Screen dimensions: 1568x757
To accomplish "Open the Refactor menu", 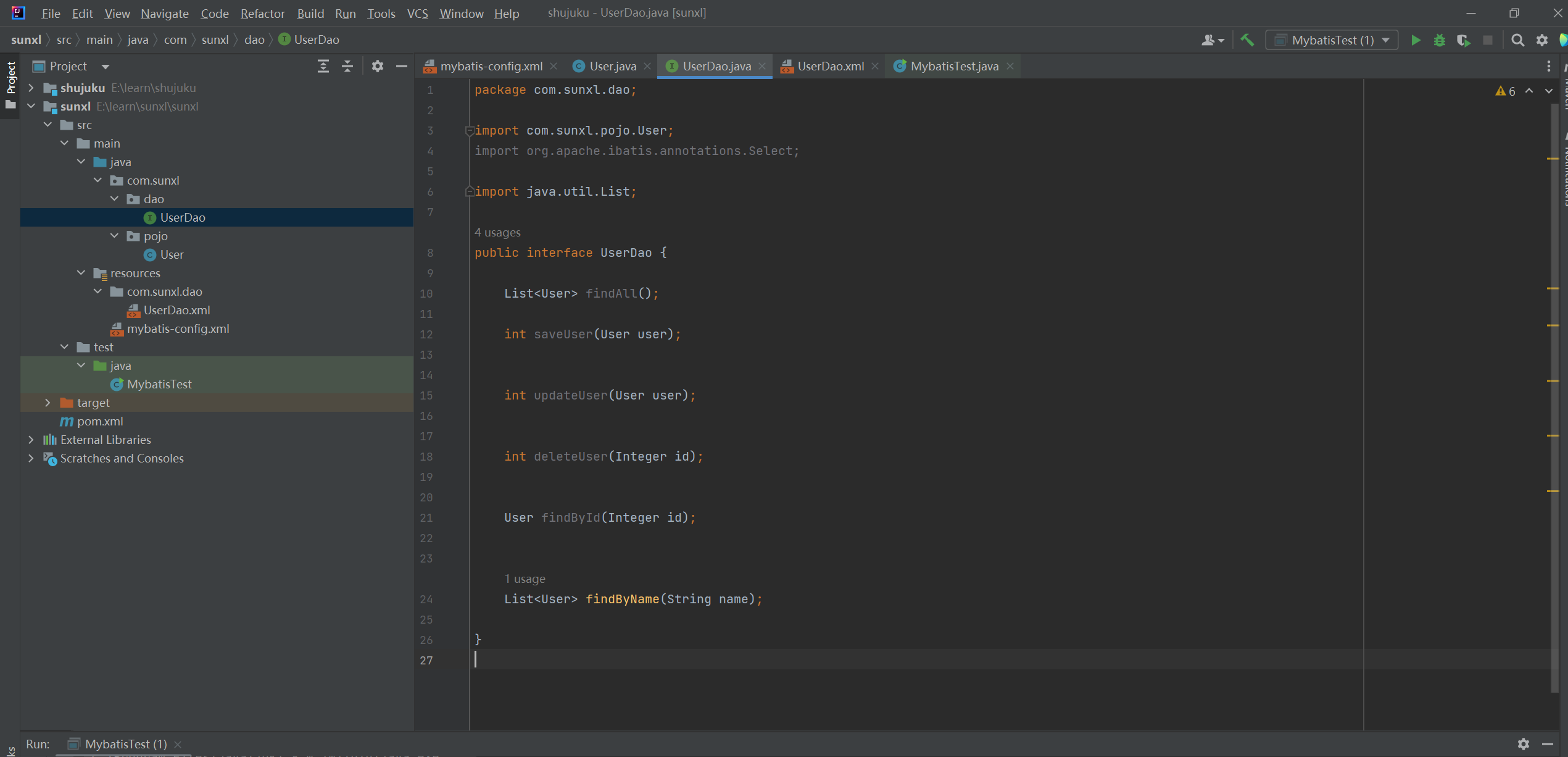I will point(262,13).
